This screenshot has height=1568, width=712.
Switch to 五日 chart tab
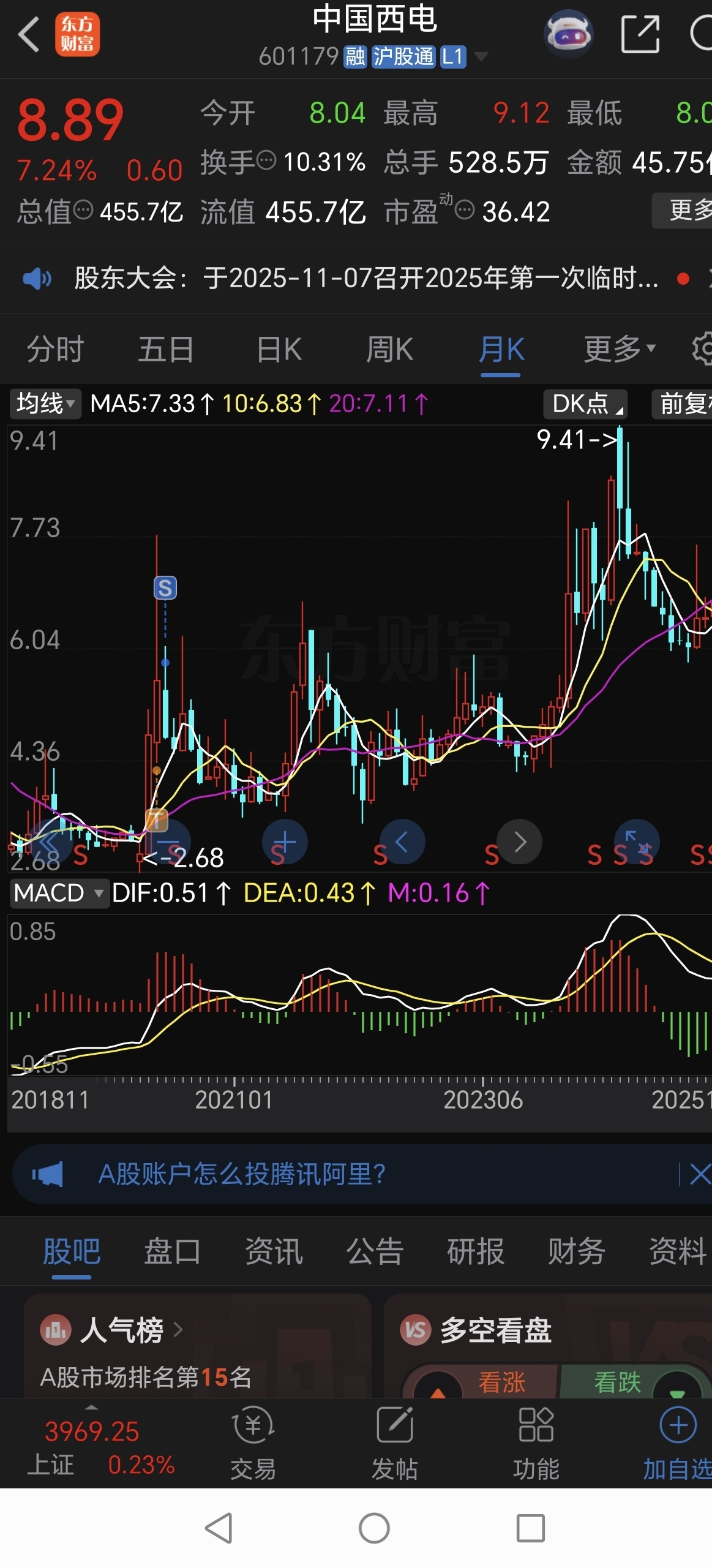(165, 349)
